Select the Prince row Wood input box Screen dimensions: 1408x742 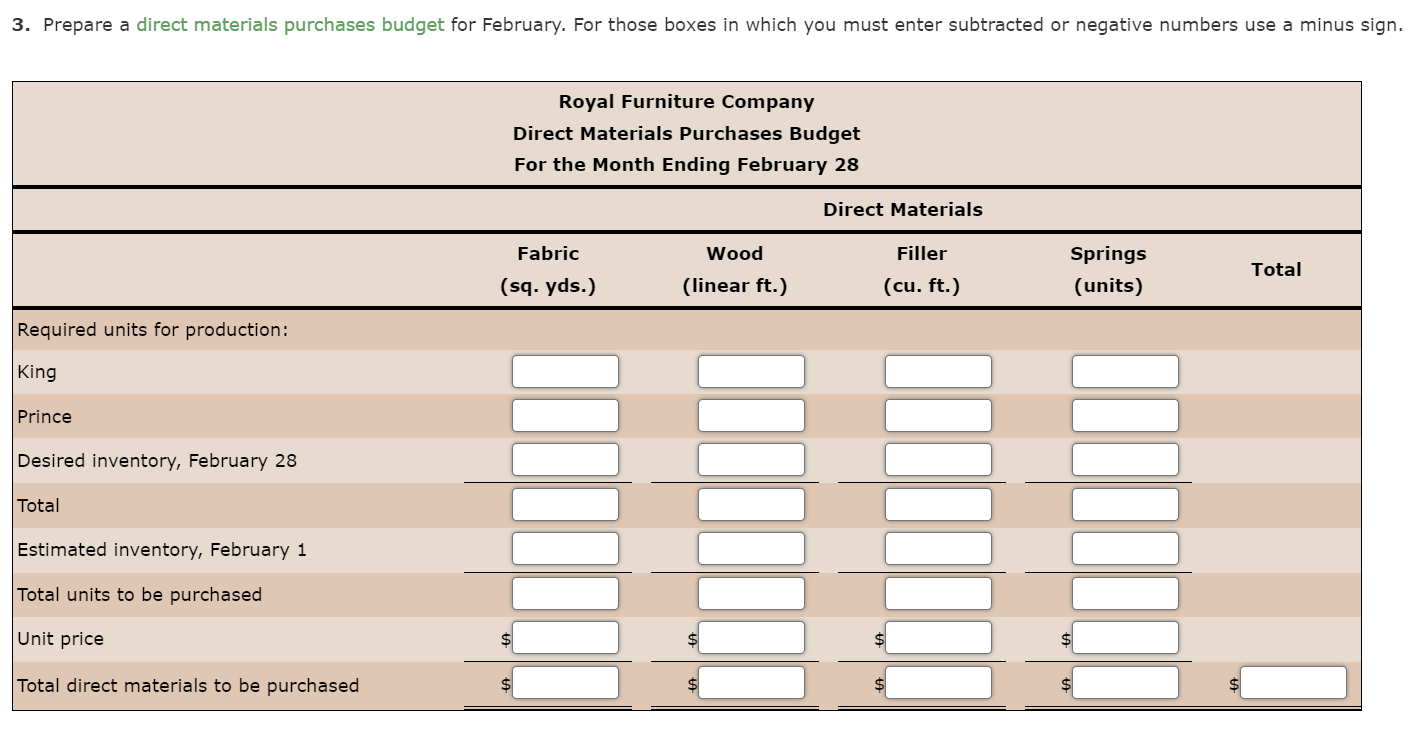751,414
